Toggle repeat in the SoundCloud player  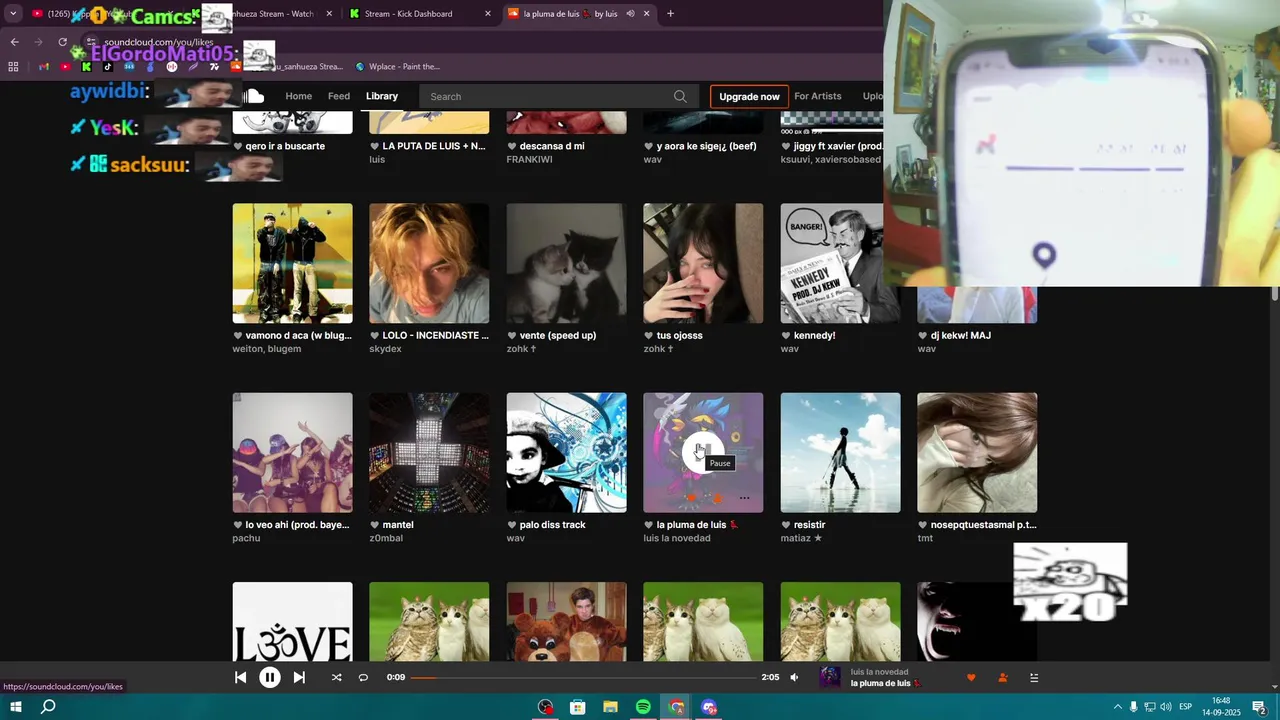point(363,677)
